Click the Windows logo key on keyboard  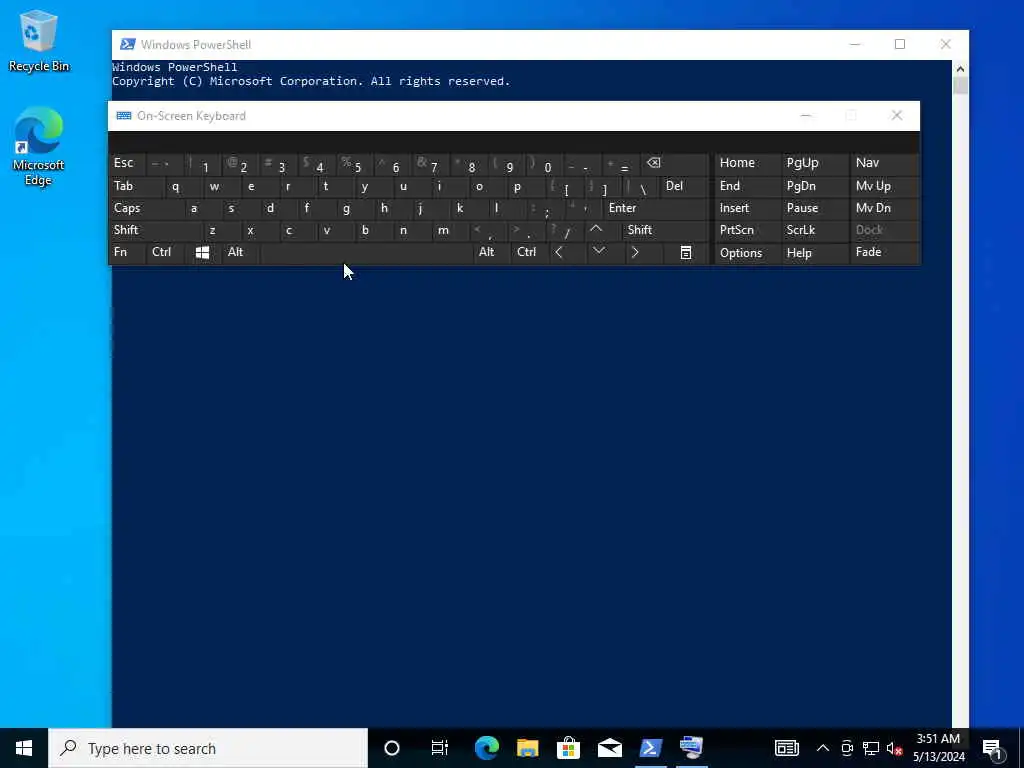click(x=202, y=253)
